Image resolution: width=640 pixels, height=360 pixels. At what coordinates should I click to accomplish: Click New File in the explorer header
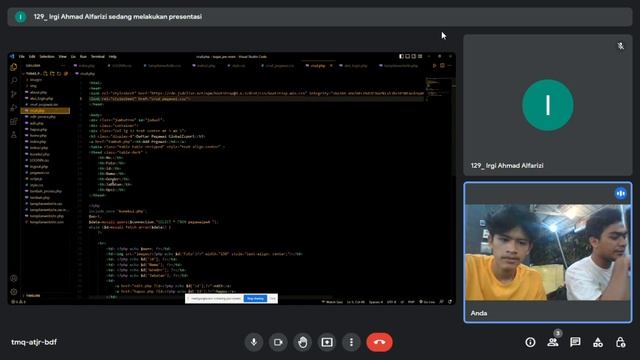point(45,74)
